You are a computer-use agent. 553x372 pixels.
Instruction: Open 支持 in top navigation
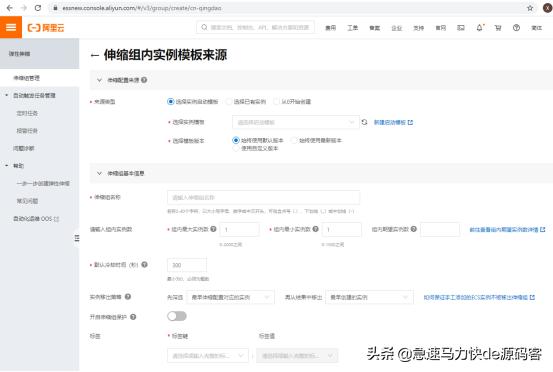pyautogui.click(x=419, y=28)
